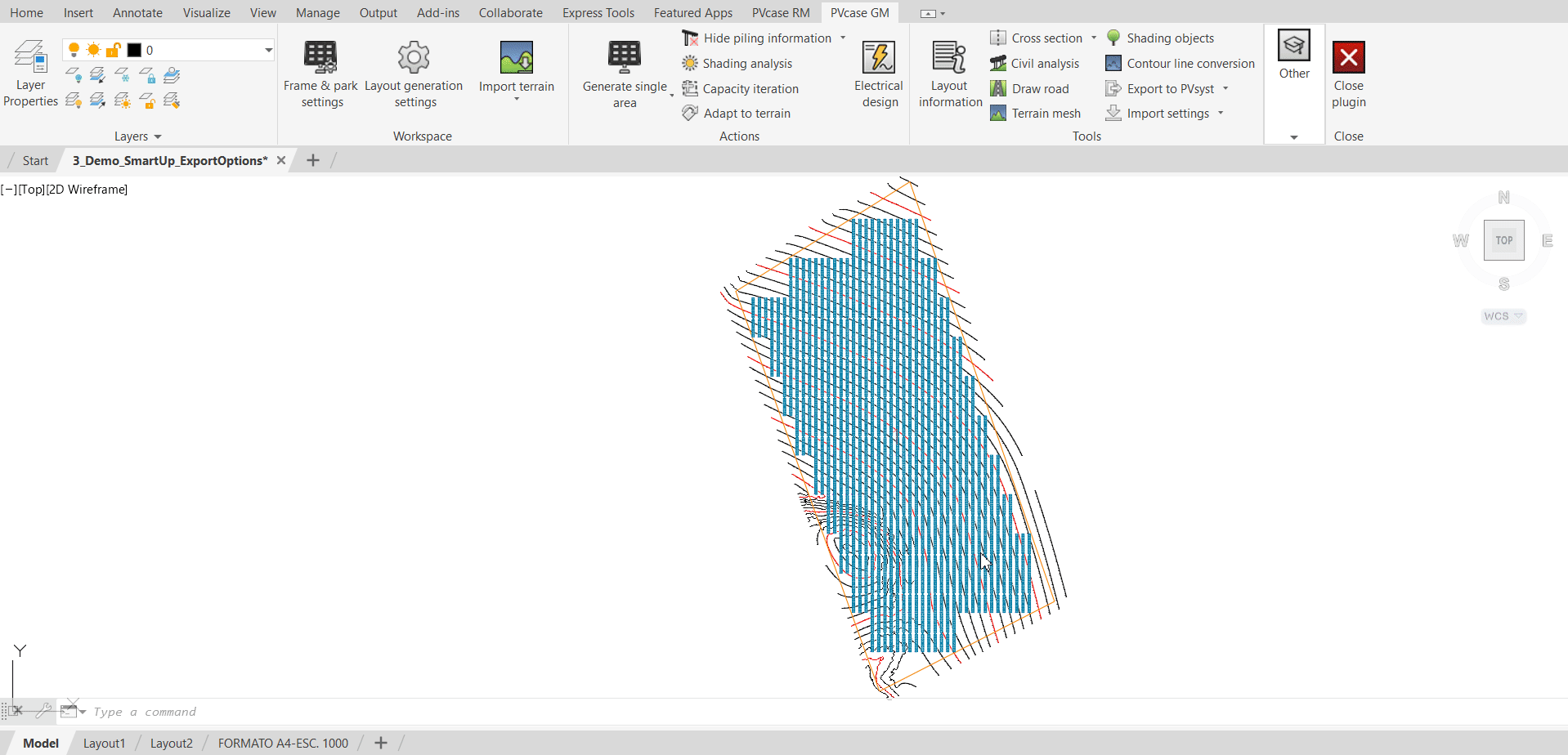Open the Civil analysis tool
The height and width of the screenshot is (755, 1568).
1035,64
